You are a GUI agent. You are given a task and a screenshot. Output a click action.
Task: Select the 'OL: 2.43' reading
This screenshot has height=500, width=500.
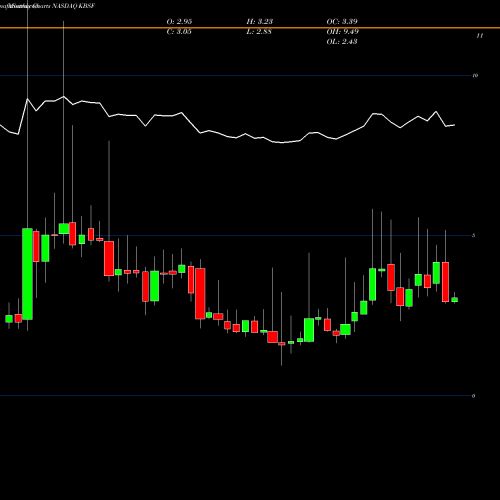pos(342,42)
